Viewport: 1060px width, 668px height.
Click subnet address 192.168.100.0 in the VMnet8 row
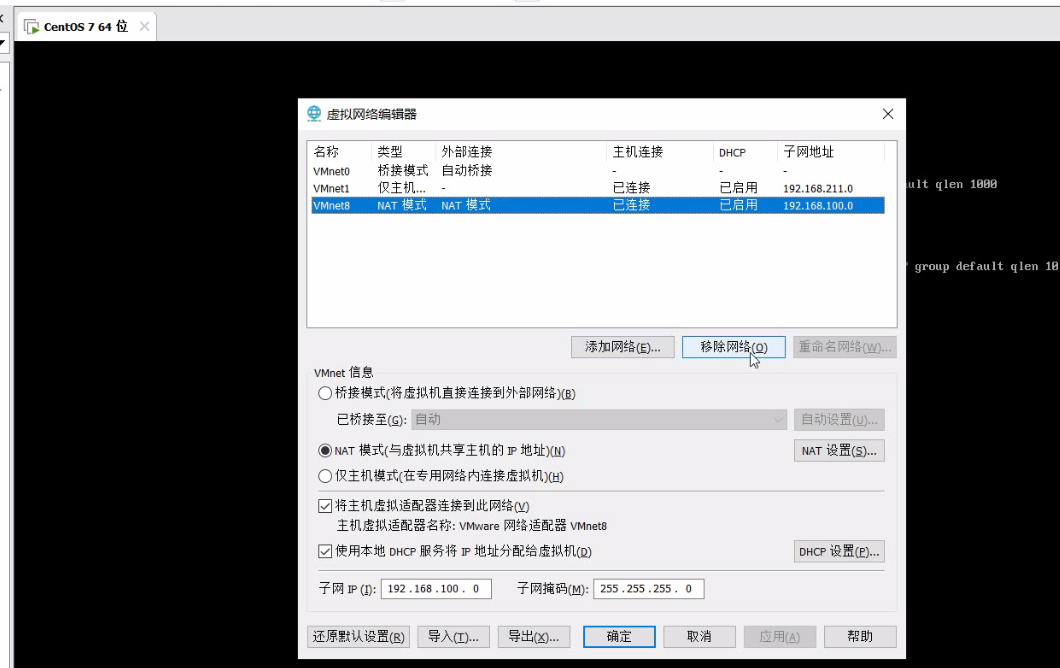818,206
